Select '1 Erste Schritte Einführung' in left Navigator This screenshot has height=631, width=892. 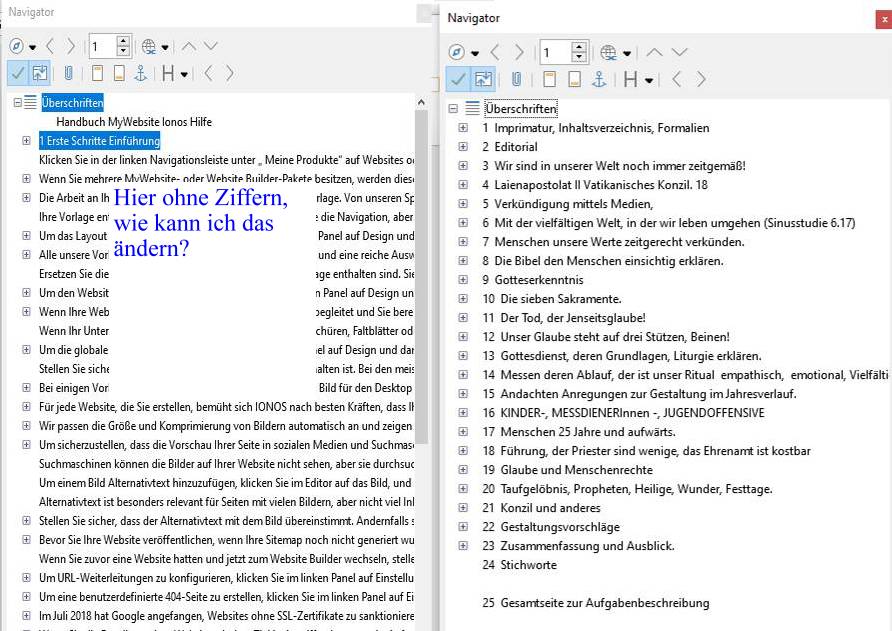click(x=99, y=141)
